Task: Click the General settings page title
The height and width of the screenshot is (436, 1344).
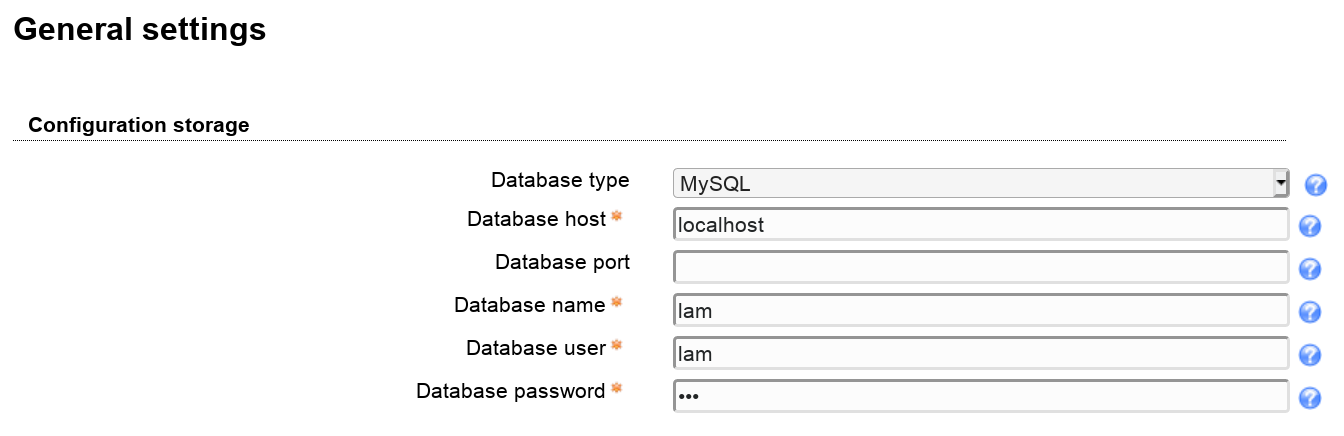Action: coord(140,29)
